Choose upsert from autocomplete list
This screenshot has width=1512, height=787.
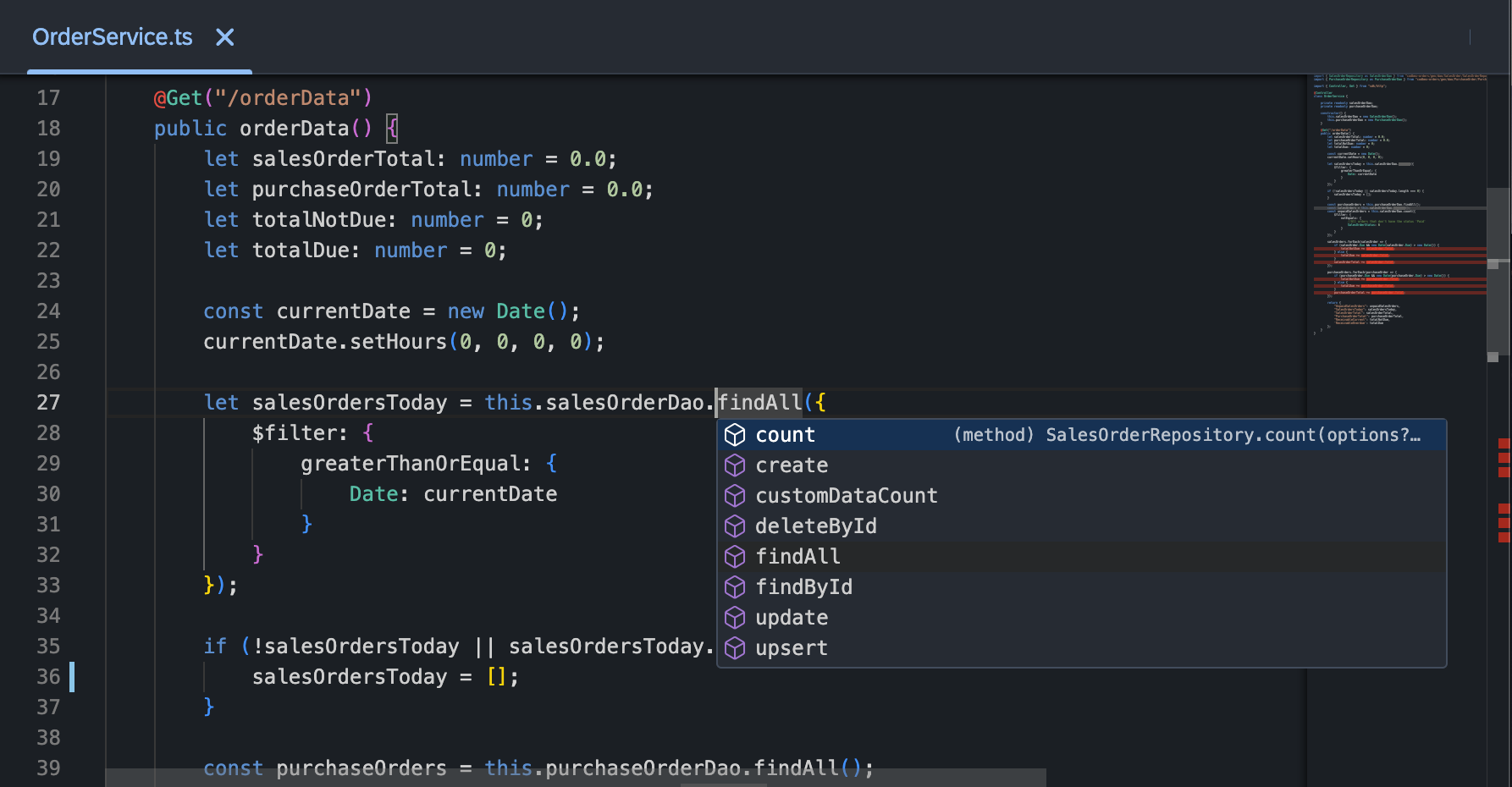1082,648
